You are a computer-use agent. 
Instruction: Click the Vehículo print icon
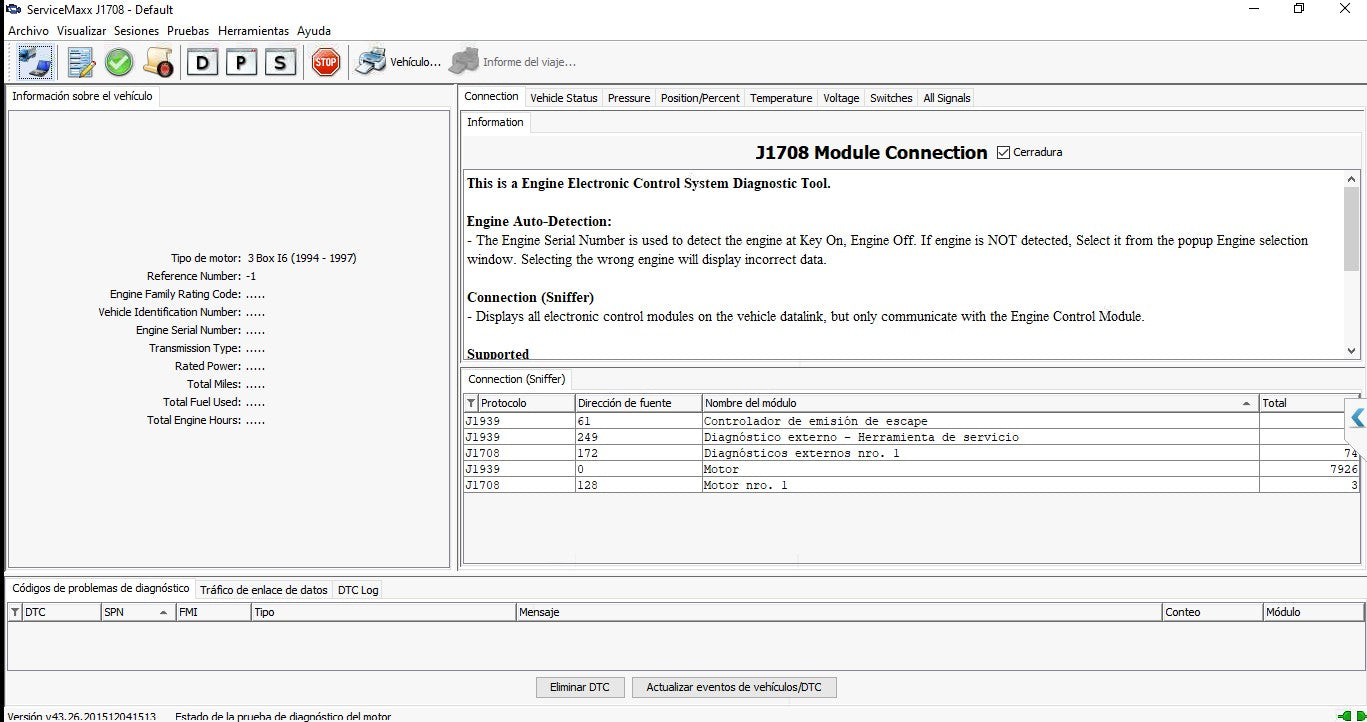370,61
